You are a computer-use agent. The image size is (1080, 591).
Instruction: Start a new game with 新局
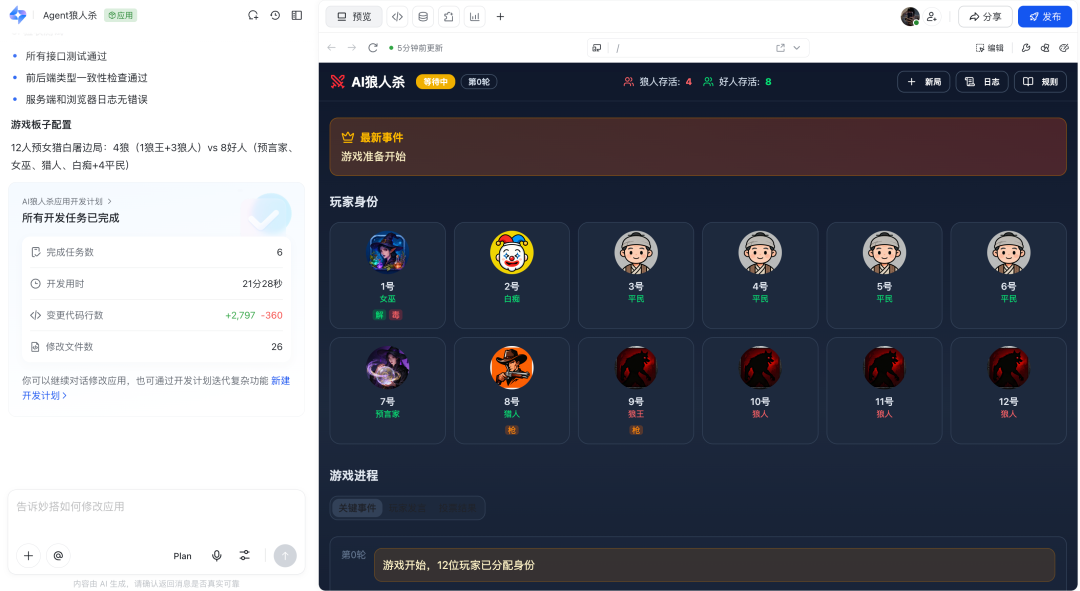tap(923, 82)
